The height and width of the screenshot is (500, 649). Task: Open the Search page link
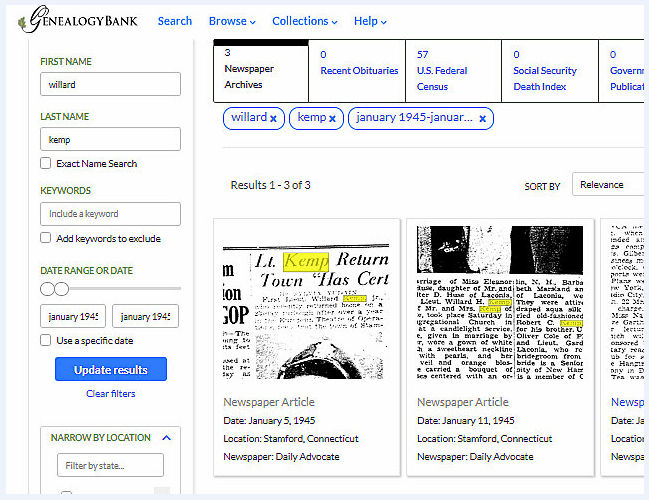175,21
